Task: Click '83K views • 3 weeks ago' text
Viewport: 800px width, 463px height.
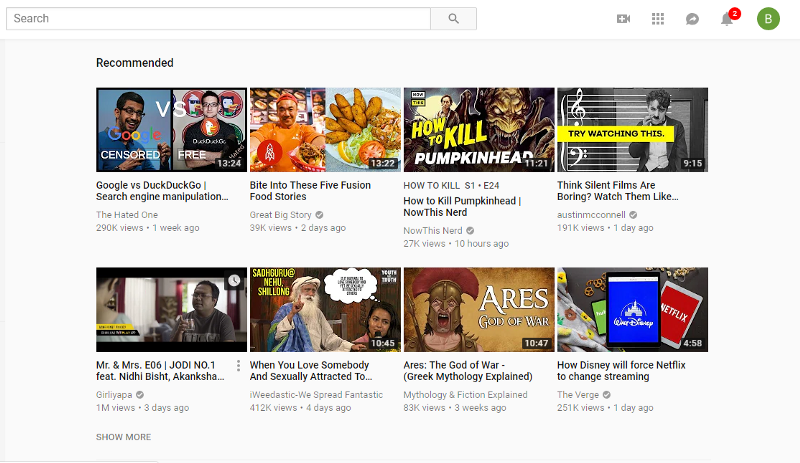Action: pyautogui.click(x=455, y=408)
